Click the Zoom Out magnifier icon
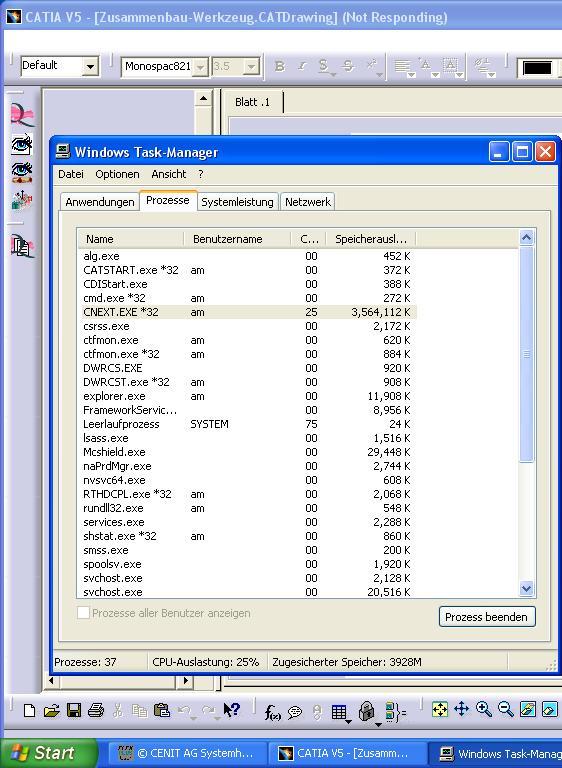Viewport: 562px width, 768px height. point(506,709)
